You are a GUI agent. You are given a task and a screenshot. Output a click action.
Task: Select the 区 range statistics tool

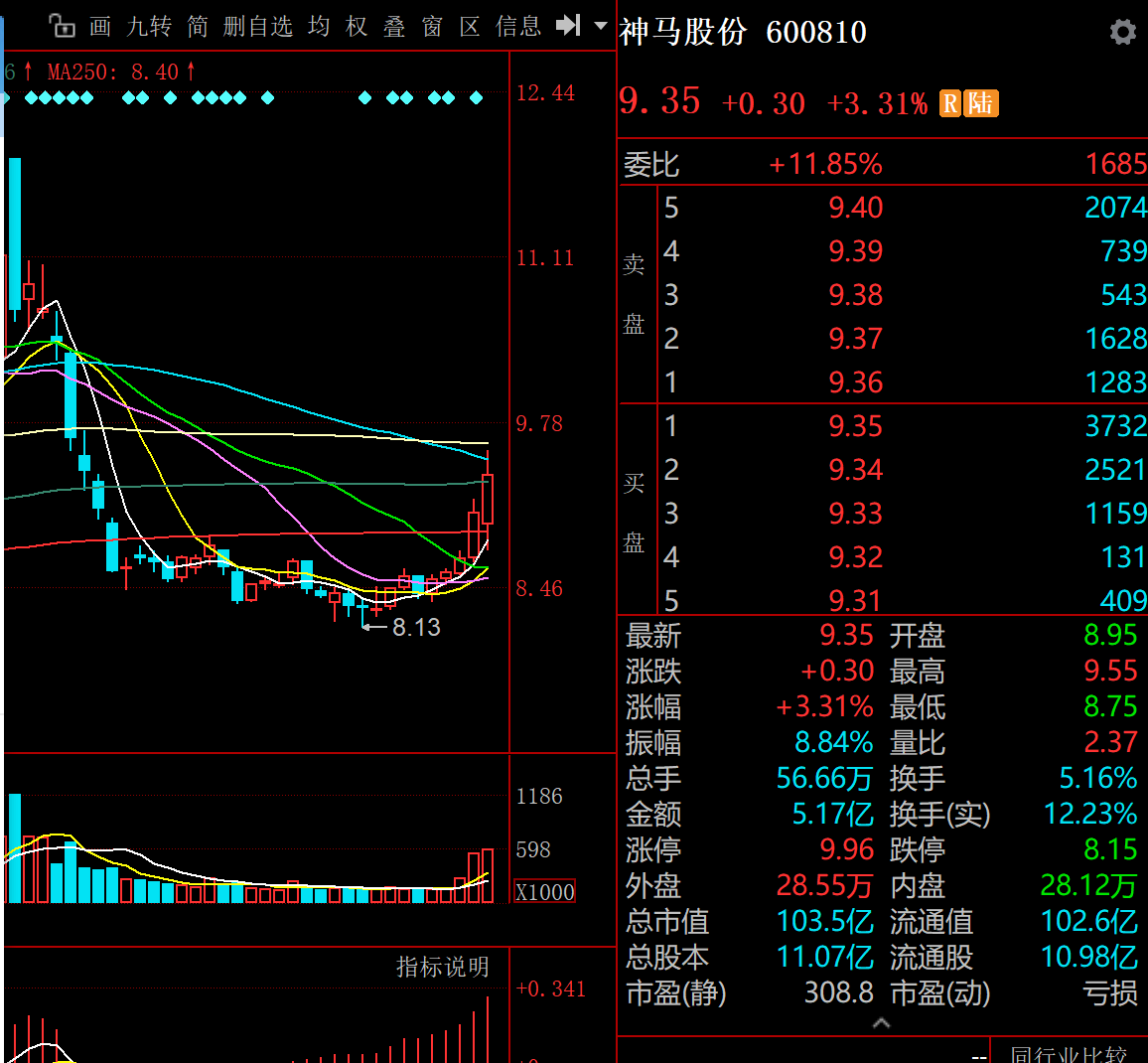(470, 27)
